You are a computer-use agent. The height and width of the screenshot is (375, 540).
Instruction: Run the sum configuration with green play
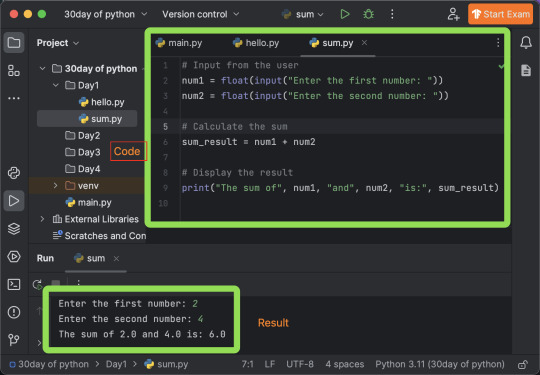click(344, 14)
